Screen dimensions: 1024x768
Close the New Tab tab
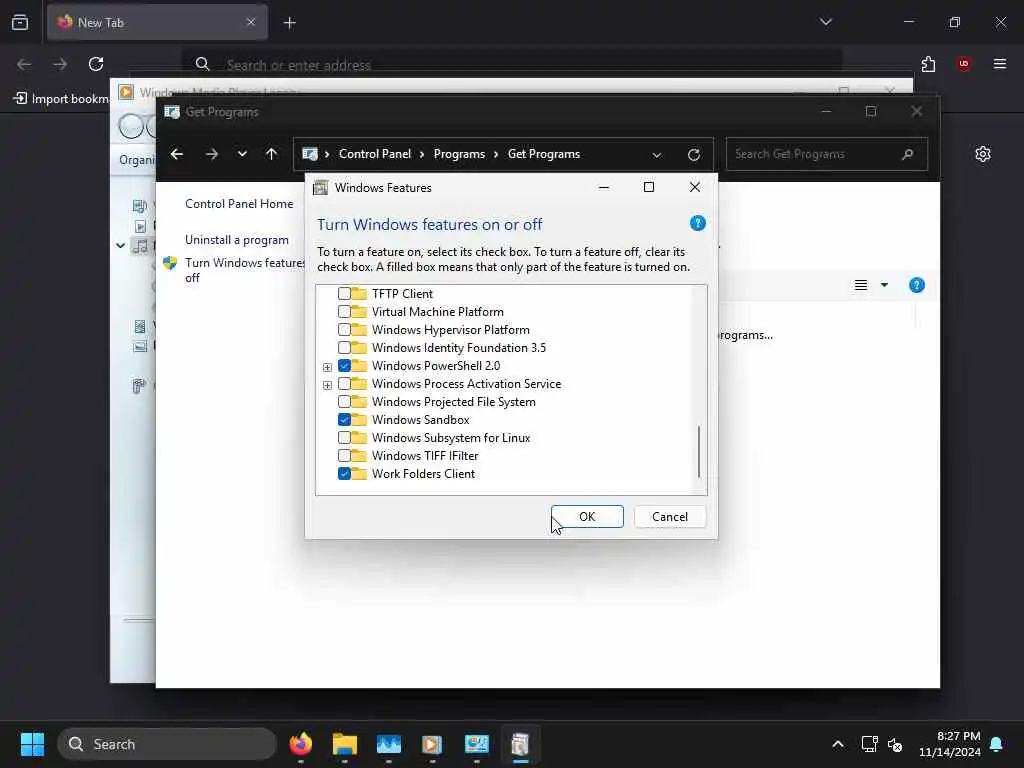(x=251, y=22)
